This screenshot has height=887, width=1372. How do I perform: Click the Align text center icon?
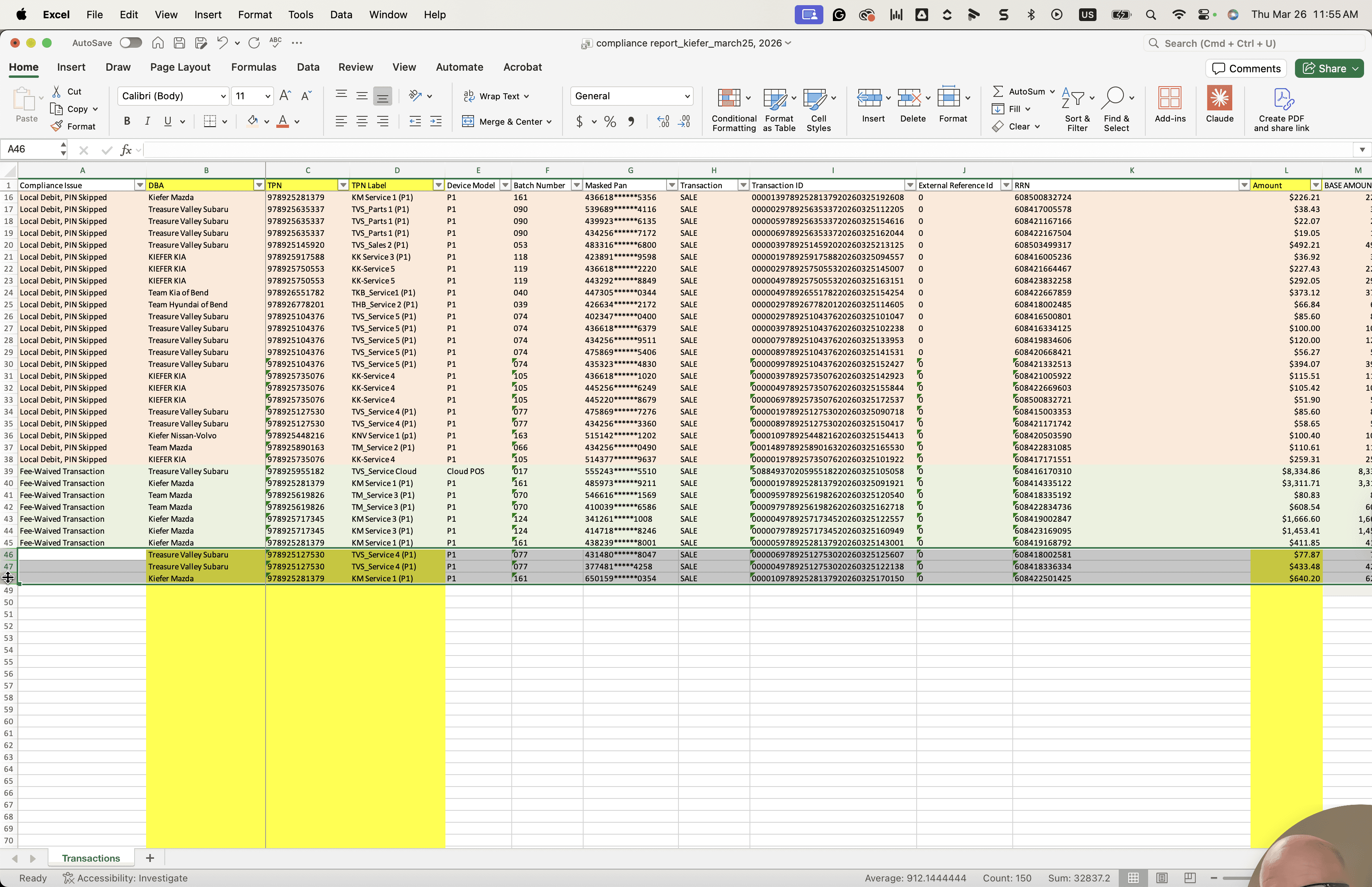click(362, 121)
